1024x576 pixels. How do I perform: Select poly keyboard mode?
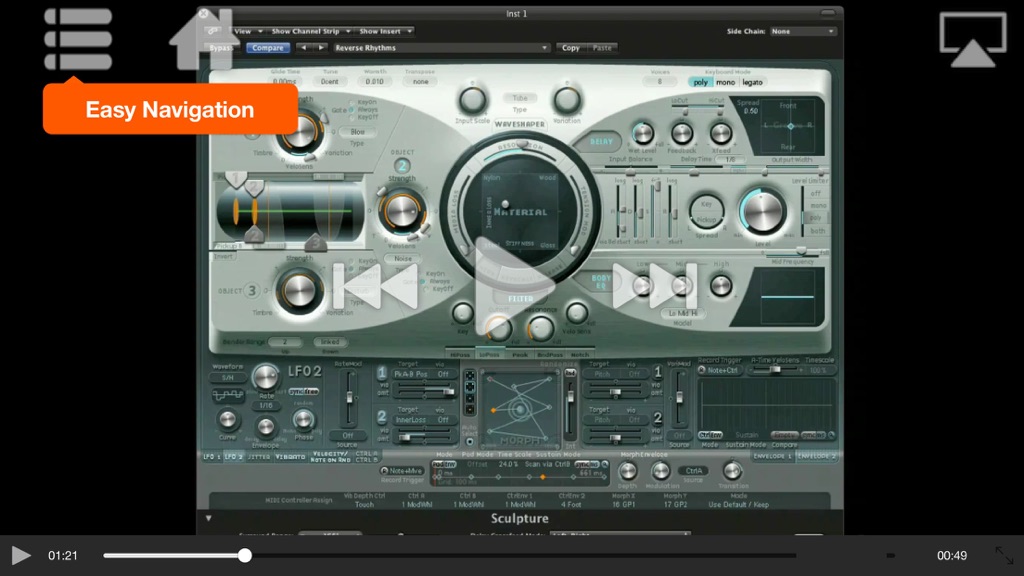tap(700, 82)
